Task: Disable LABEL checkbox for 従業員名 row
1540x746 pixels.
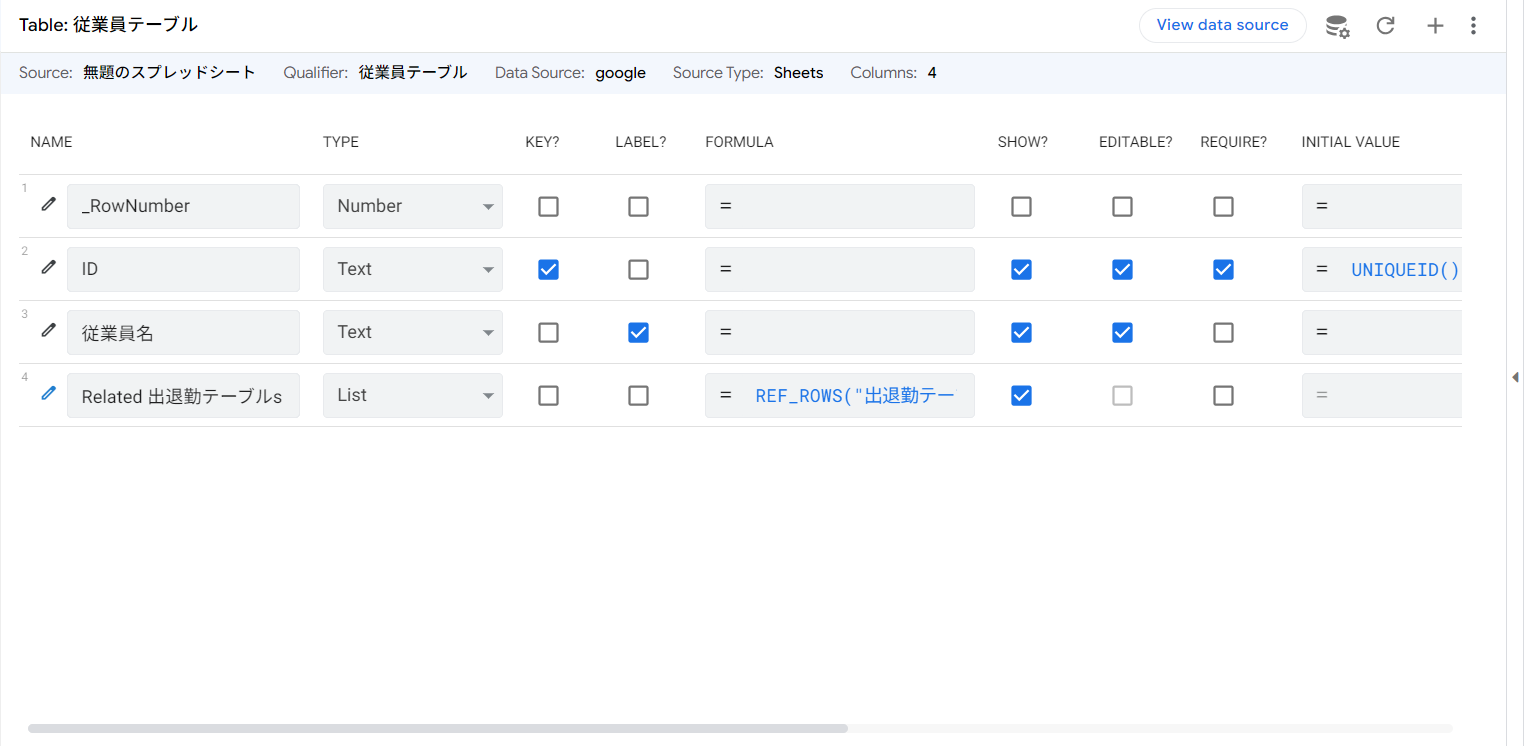Action: pyautogui.click(x=638, y=332)
